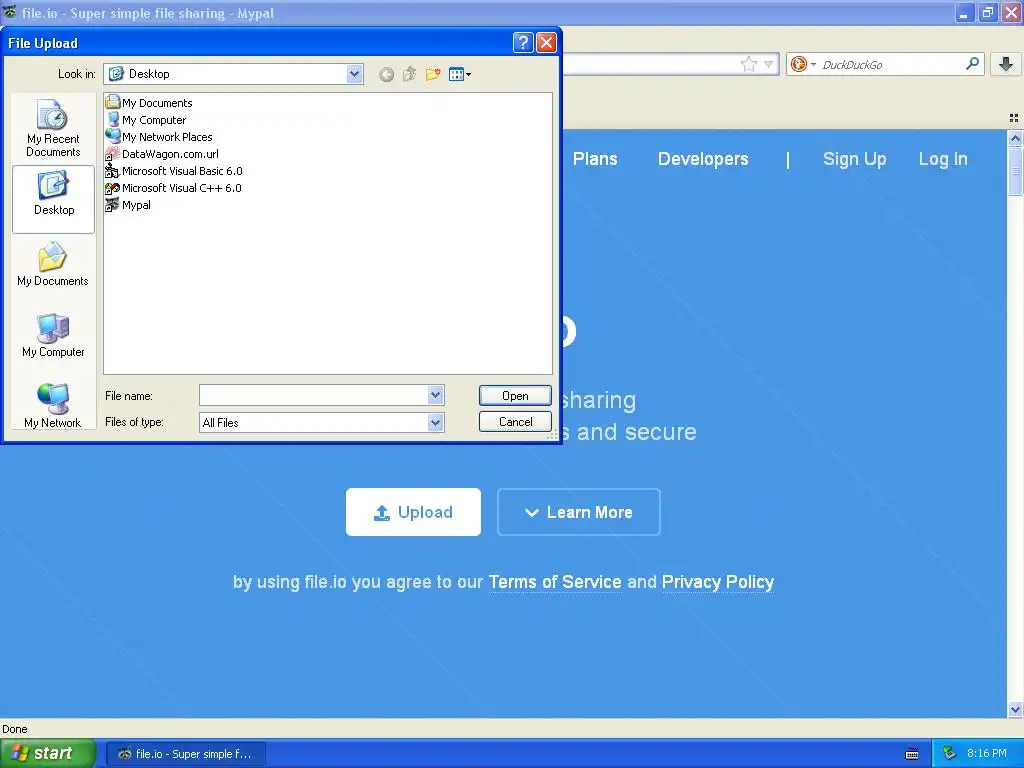Select My Computer in file list
Screen dimensions: 1024x768
146,120
